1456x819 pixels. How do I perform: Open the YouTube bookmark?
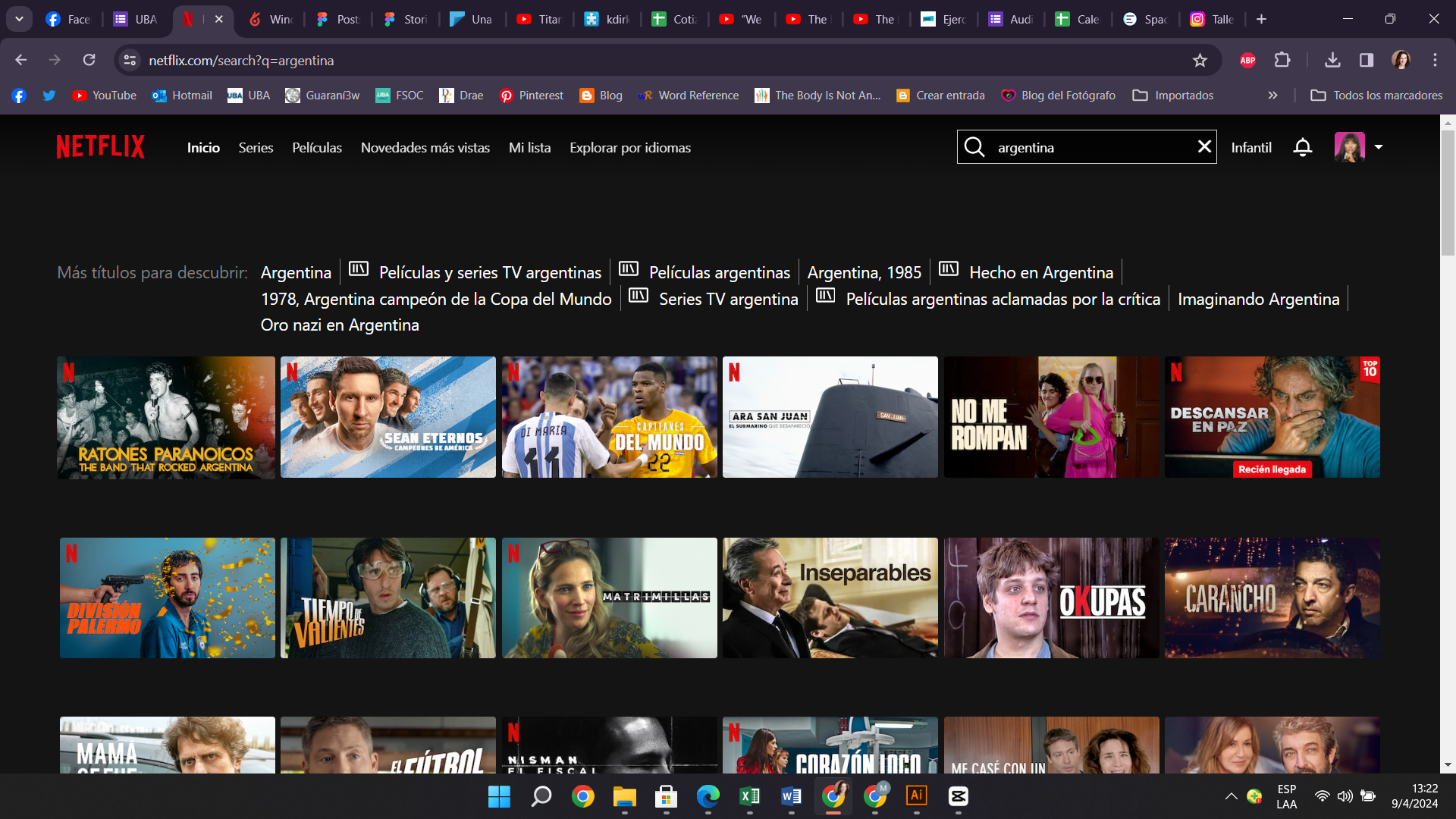(105, 96)
